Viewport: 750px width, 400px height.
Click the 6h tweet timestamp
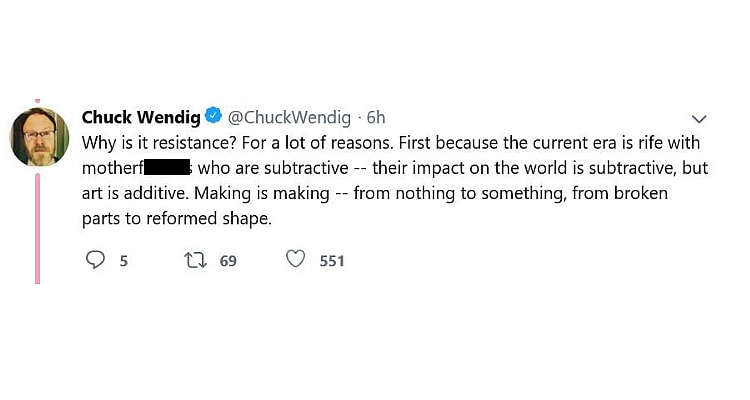pos(376,117)
